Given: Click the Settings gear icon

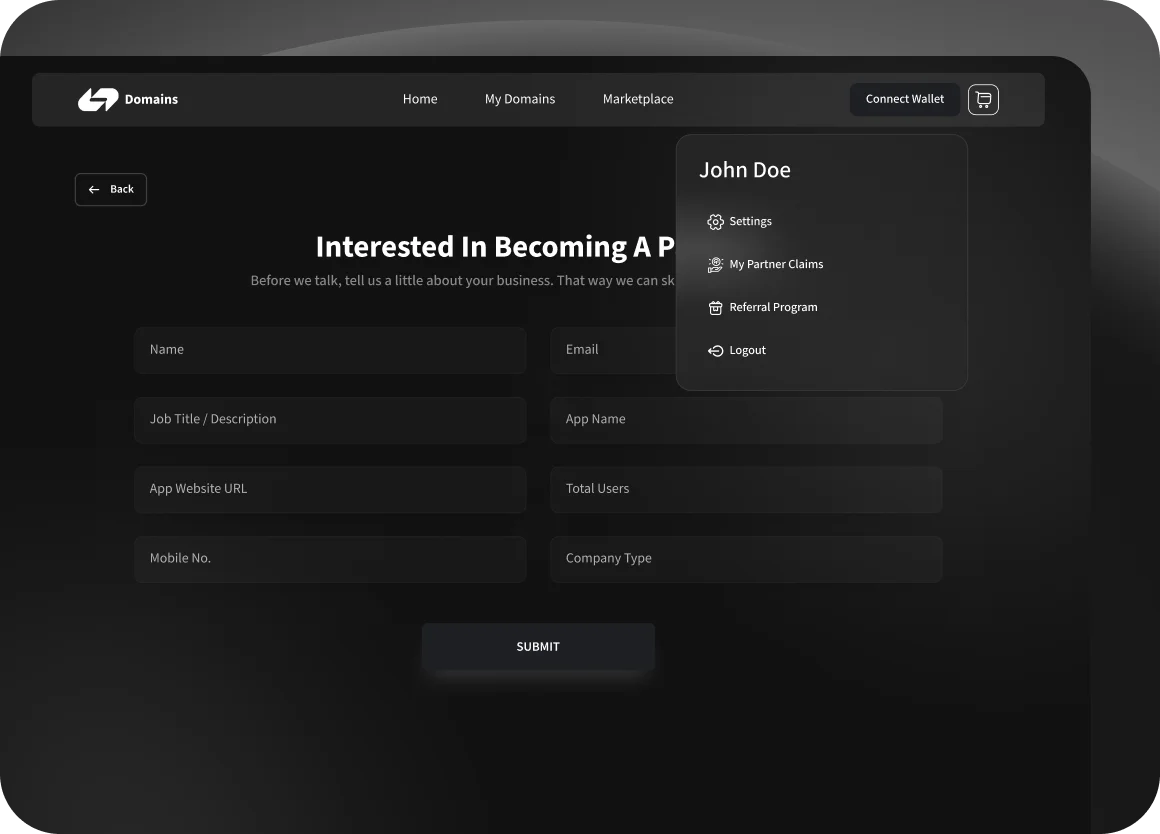Looking at the screenshot, I should [x=715, y=222].
